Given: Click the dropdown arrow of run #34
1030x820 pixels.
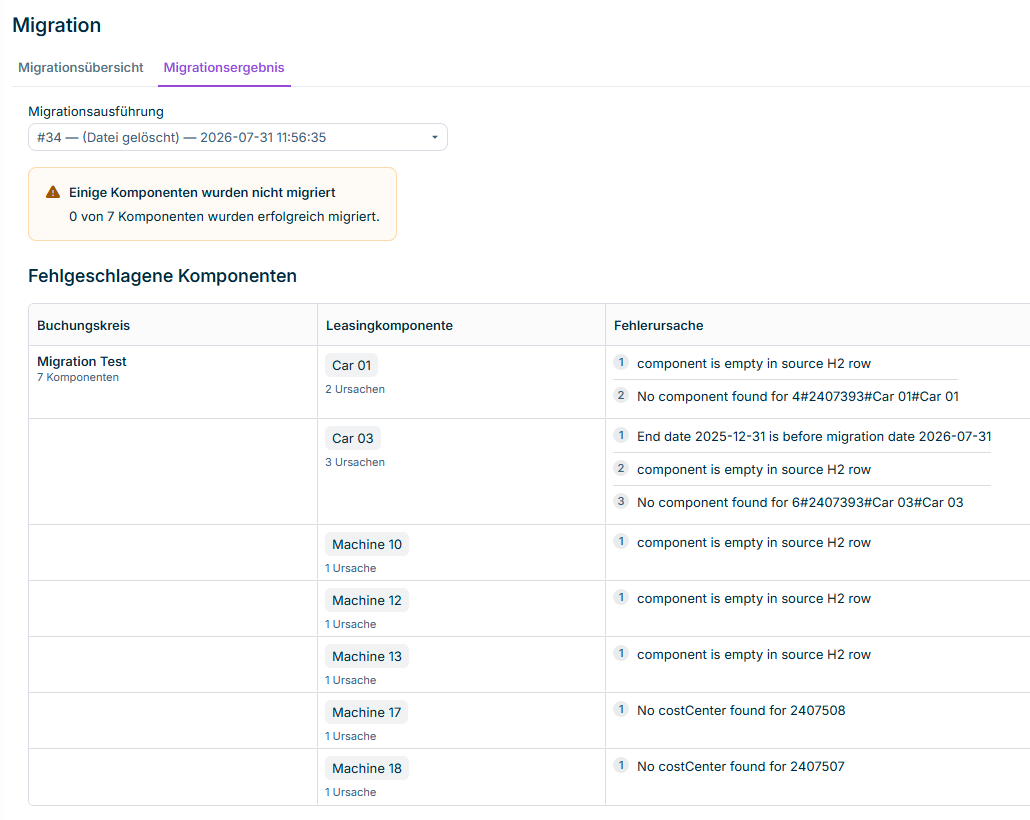Looking at the screenshot, I should [x=434, y=137].
